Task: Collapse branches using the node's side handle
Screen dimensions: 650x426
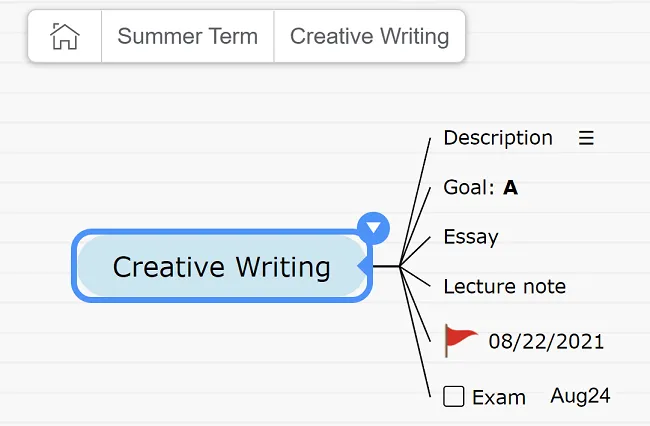Action: click(365, 266)
